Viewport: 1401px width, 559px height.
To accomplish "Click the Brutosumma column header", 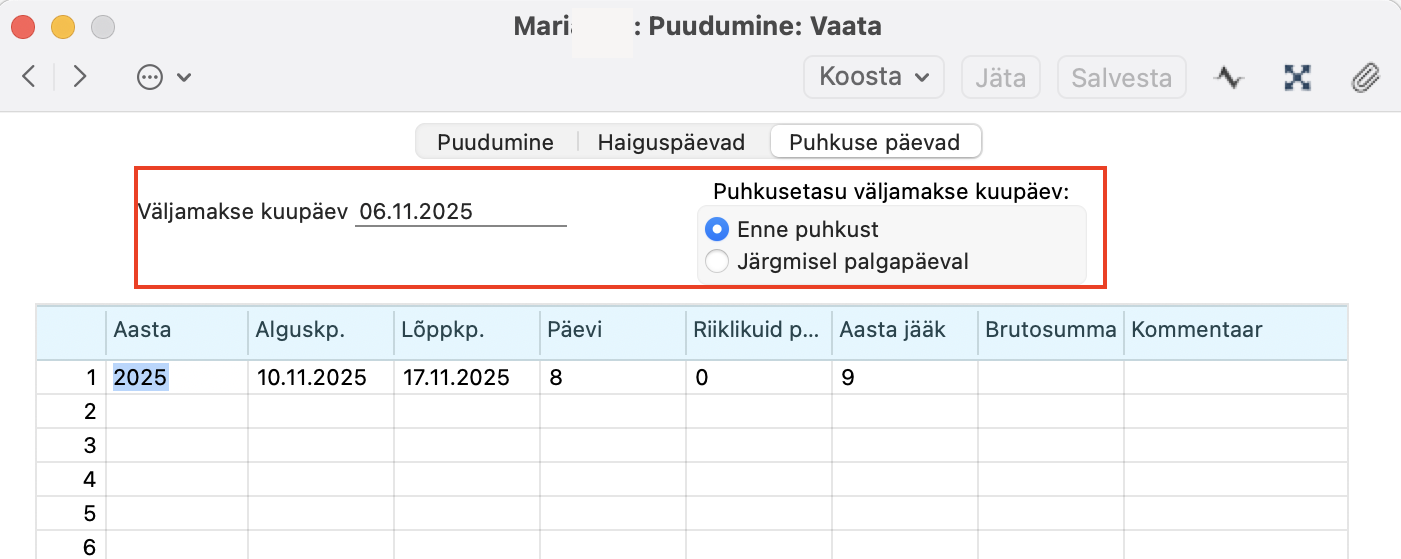I will click(x=1050, y=330).
